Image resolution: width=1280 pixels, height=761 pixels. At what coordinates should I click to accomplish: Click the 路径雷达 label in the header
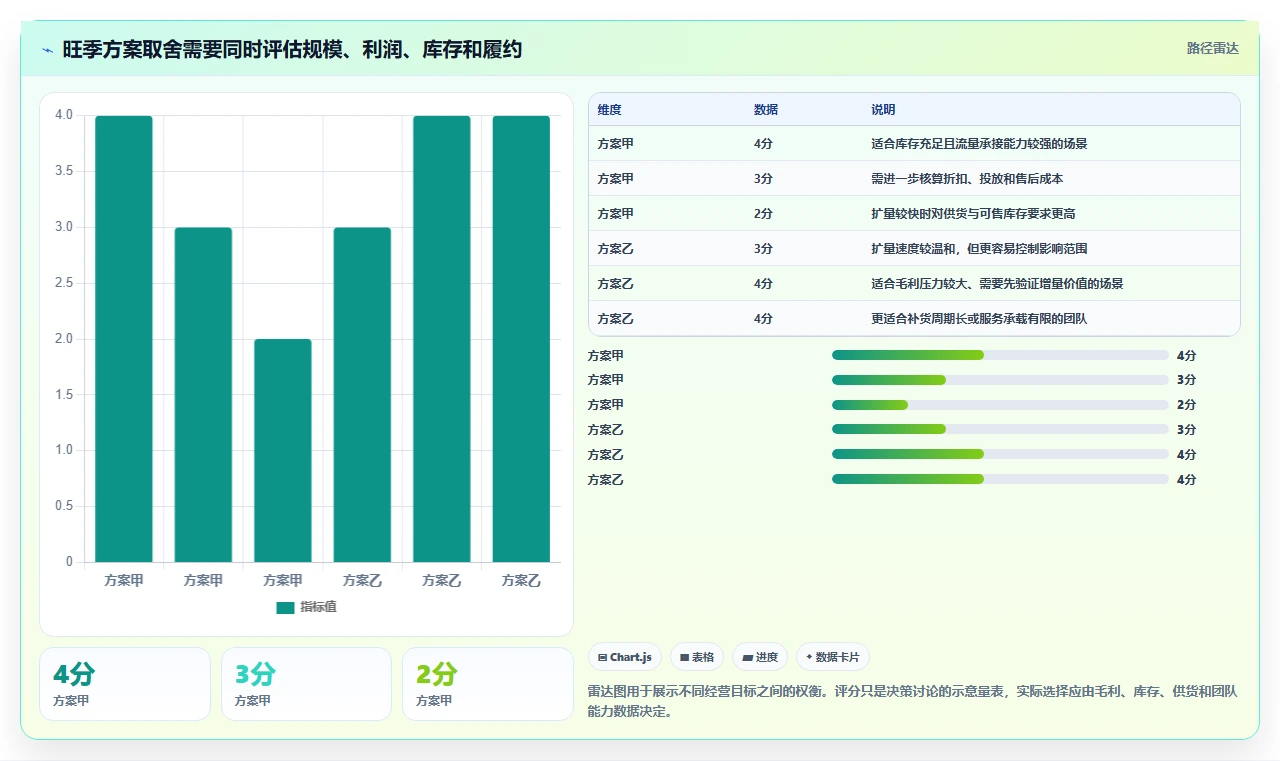(1212, 48)
